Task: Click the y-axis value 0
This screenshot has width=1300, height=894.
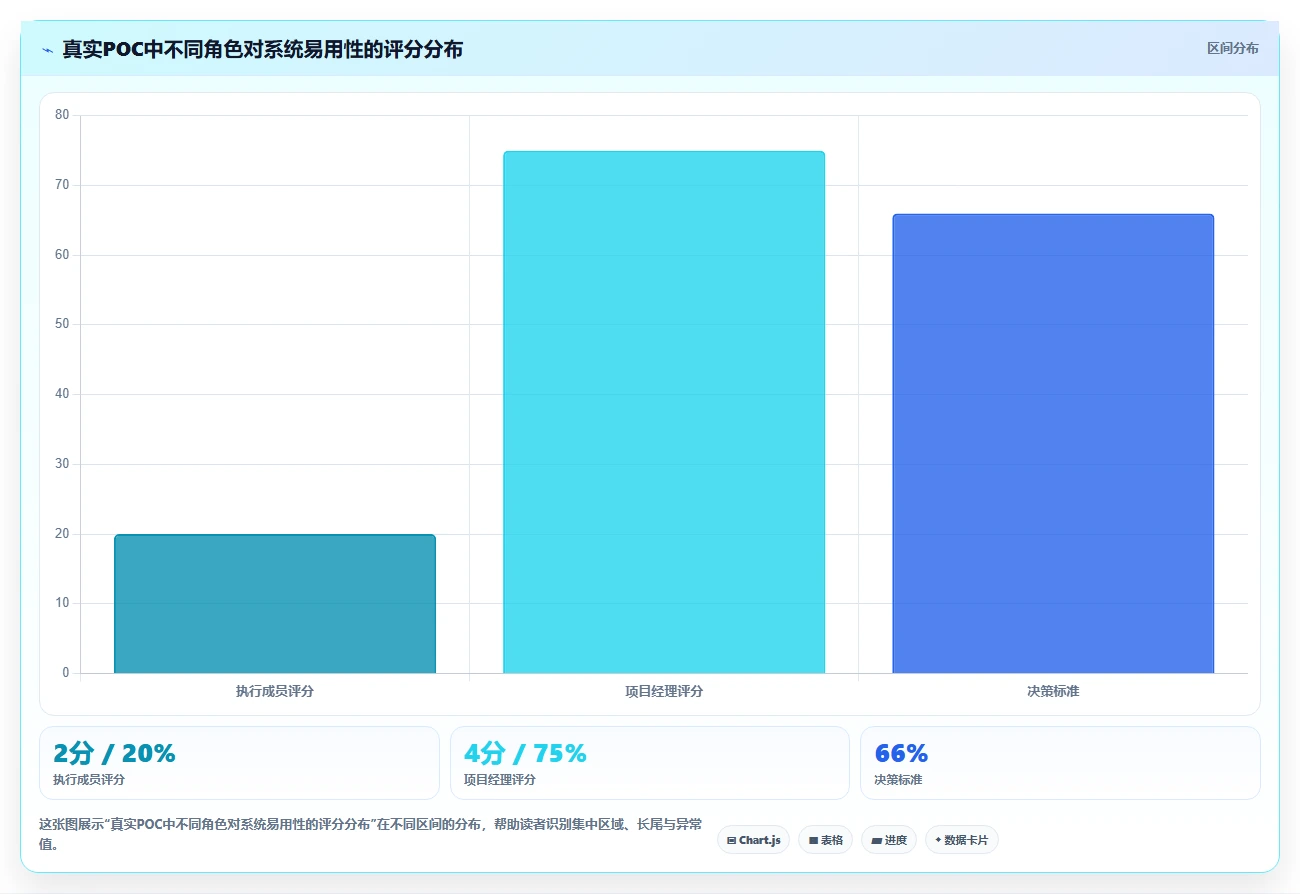Action: coord(66,673)
